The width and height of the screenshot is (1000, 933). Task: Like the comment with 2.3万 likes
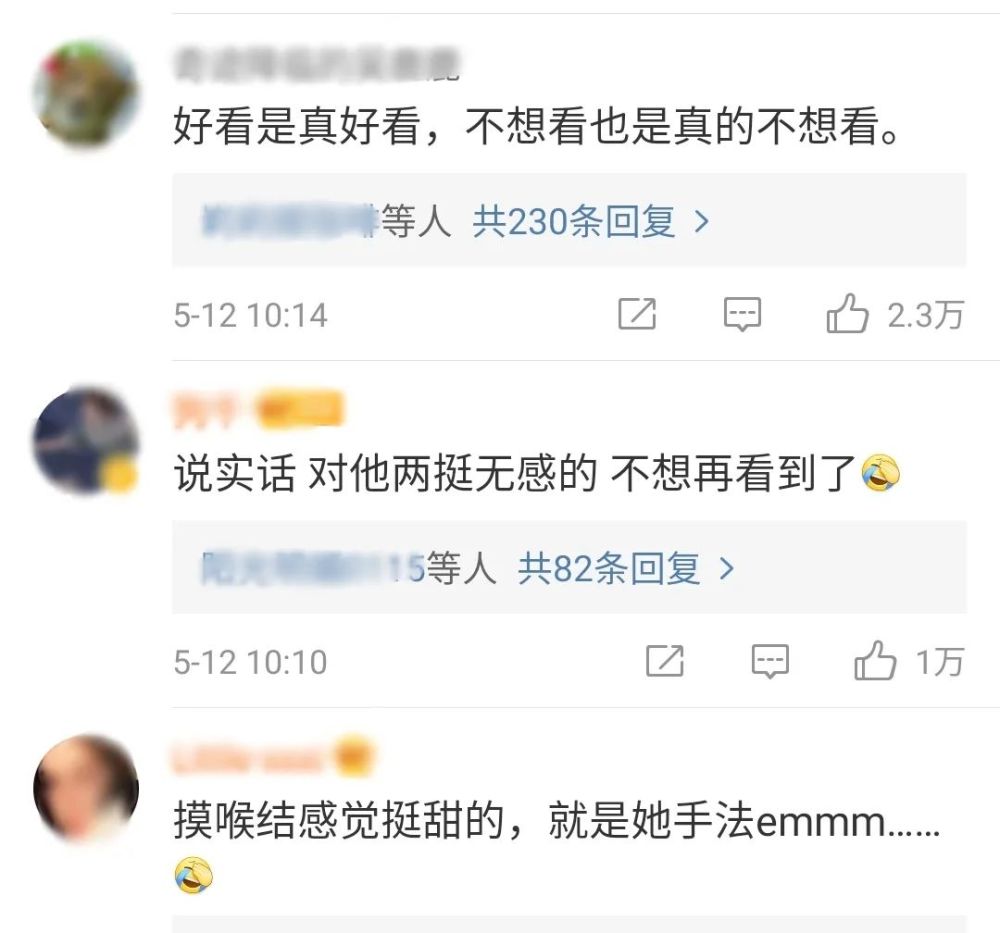pos(847,313)
